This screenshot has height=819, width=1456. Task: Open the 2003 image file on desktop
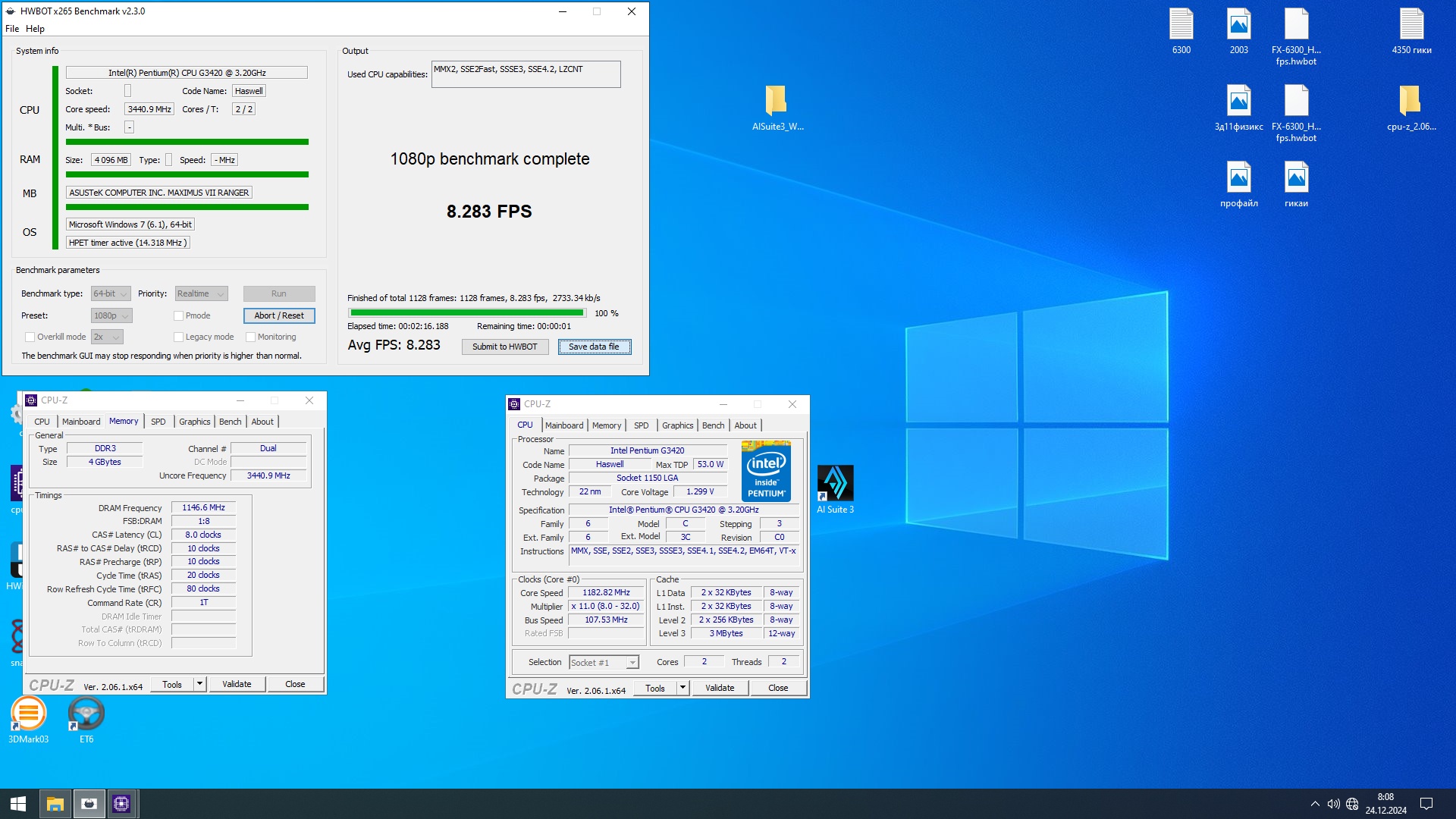click(1238, 31)
